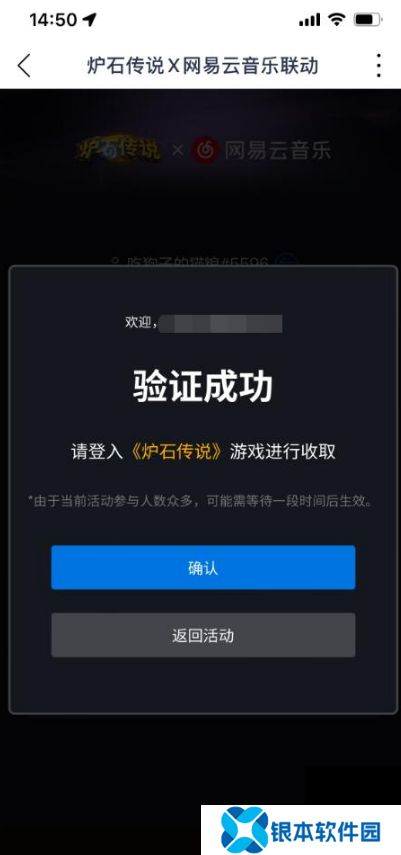Tap the blurred username after 欢迎
401x855 pixels.
(221, 323)
